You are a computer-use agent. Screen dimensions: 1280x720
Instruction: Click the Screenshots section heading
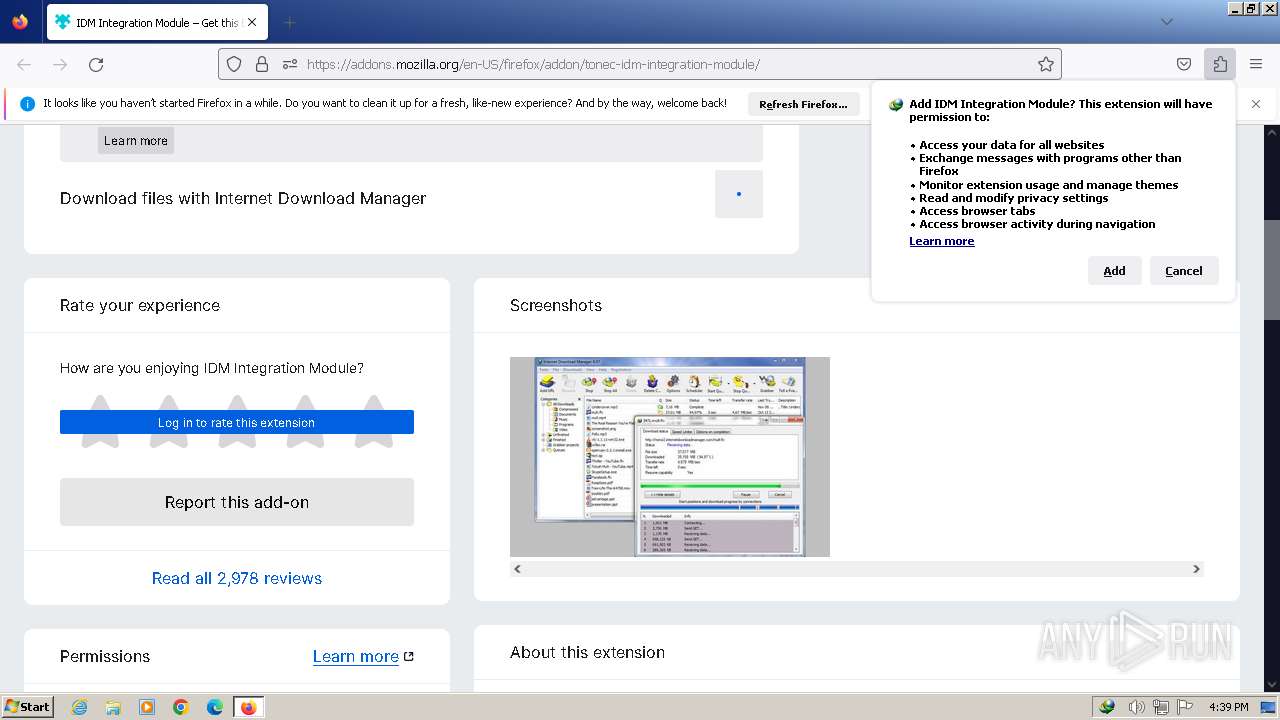pyautogui.click(x=556, y=305)
